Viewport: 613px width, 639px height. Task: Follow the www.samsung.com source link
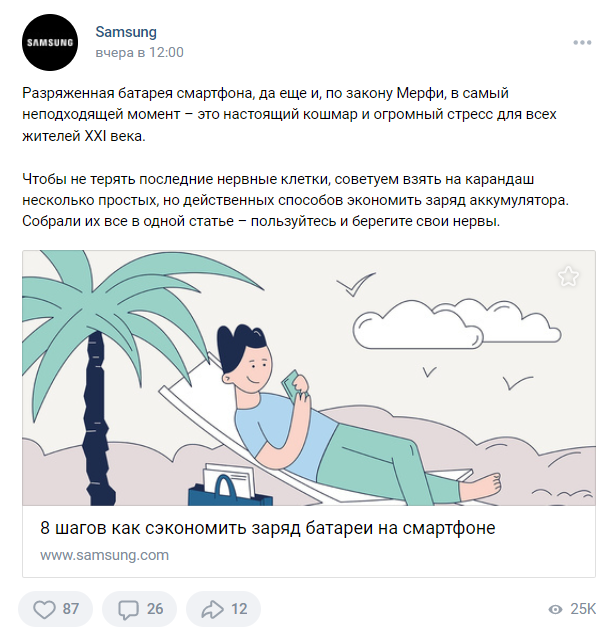pyautogui.click(x=104, y=555)
